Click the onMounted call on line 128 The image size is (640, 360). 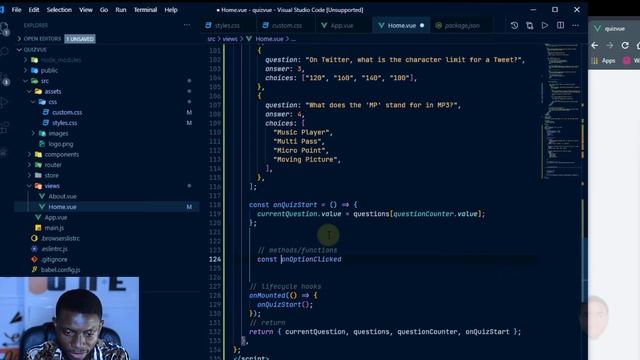[267, 296]
